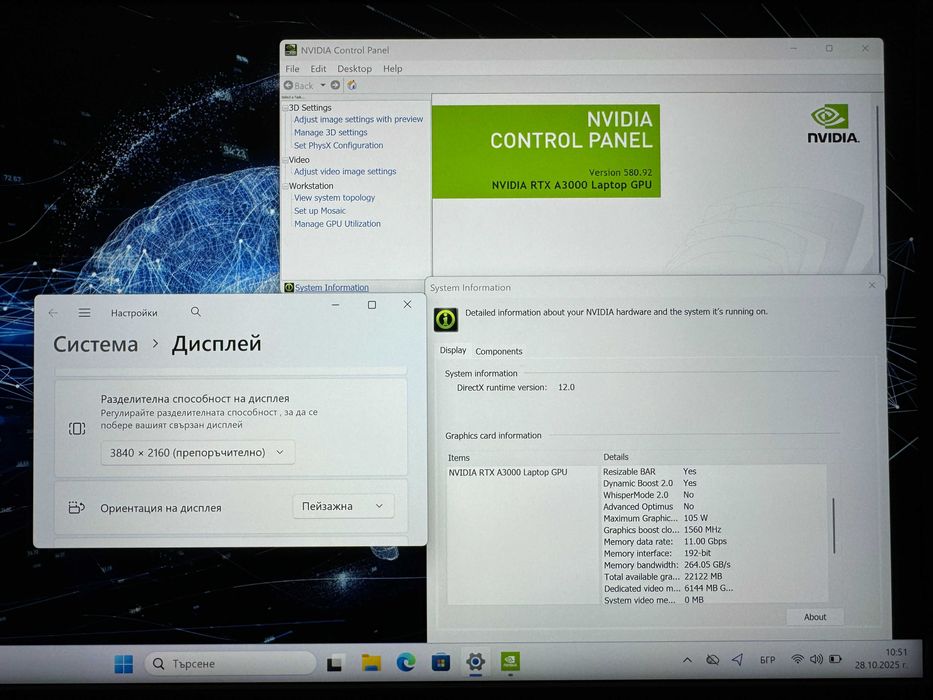Screen dimensions: 933x700
Task: Open File Explorer from the taskbar
Action: tap(371, 662)
